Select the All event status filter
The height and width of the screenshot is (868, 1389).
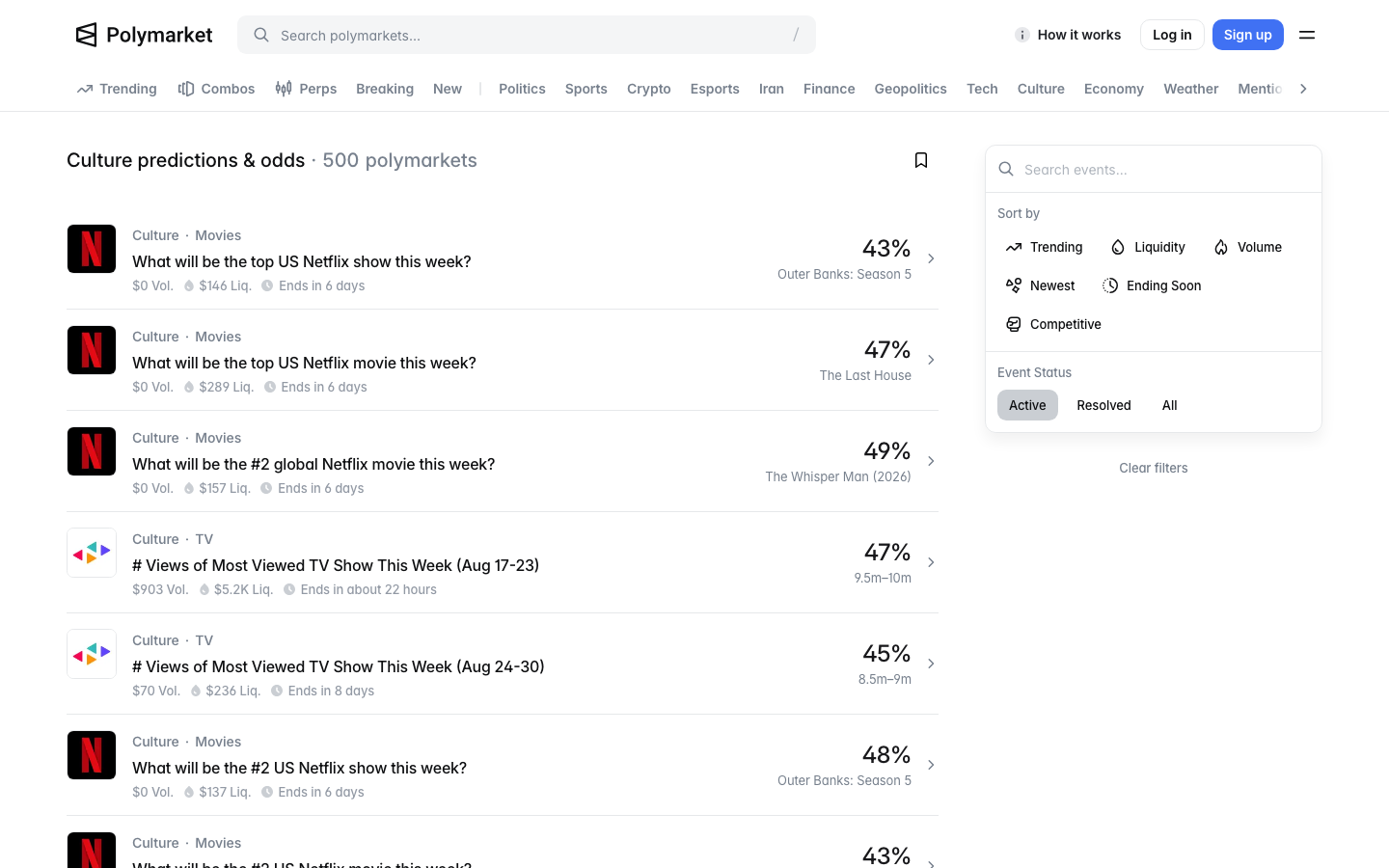click(x=1170, y=405)
